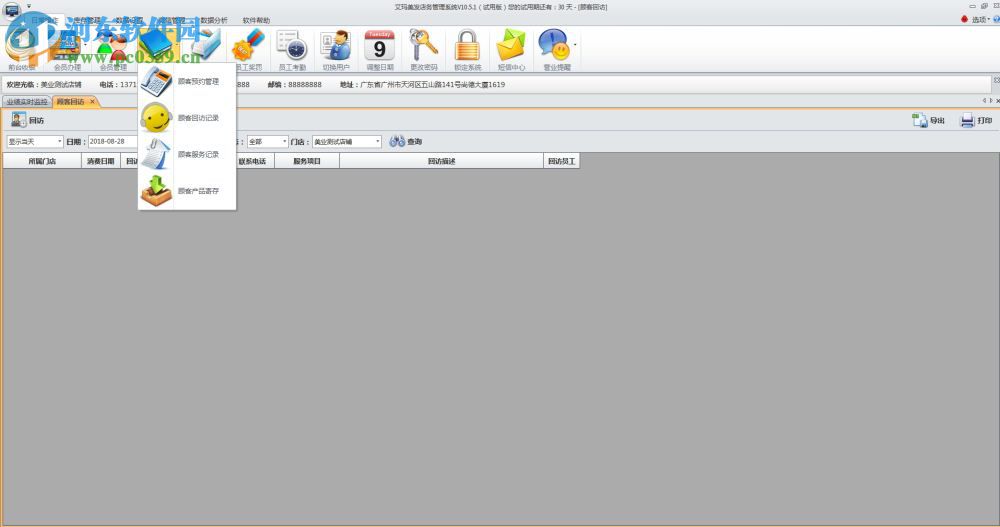Open the quick access arrow in the title bar
The width and height of the screenshot is (1000, 527).
click(x=29, y=6)
